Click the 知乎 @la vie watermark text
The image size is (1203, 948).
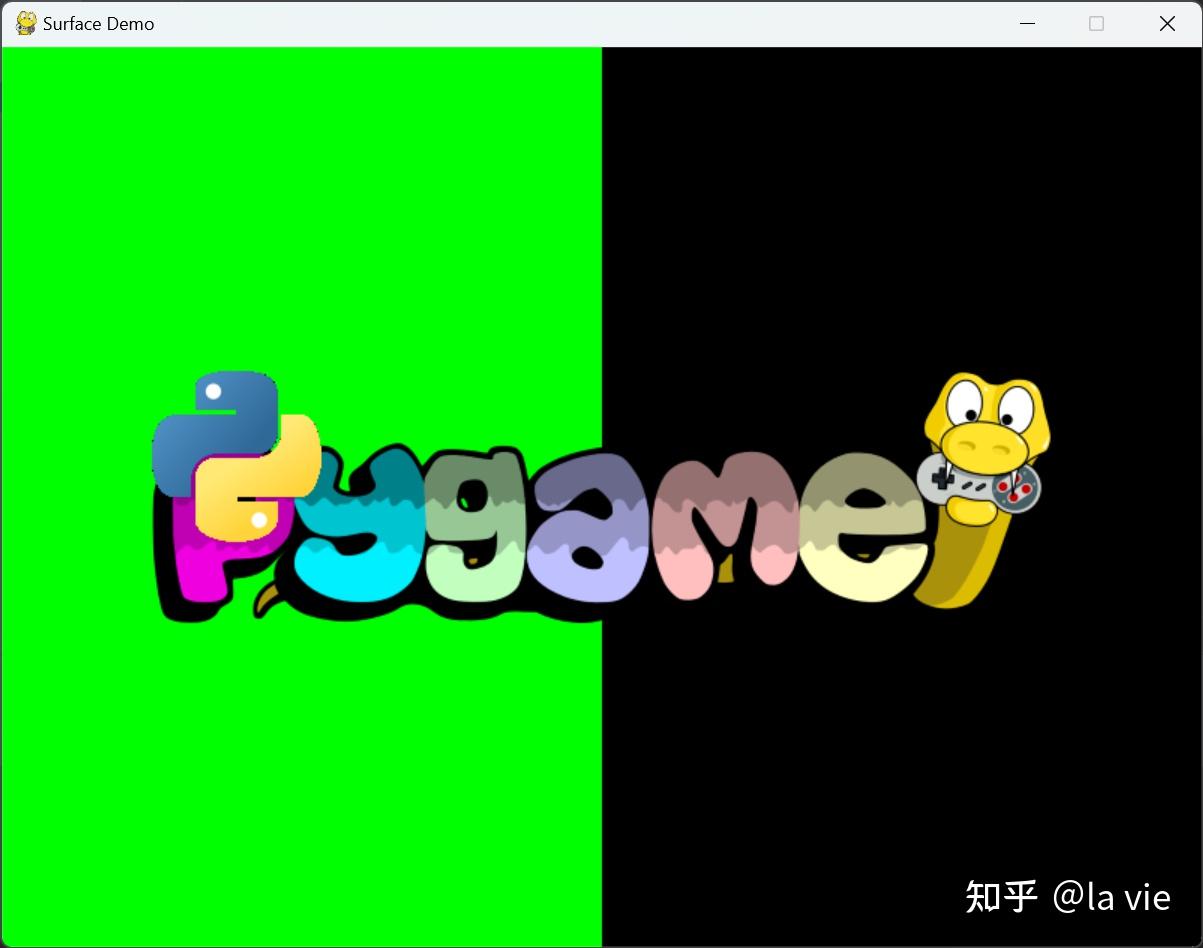click(x=1065, y=897)
